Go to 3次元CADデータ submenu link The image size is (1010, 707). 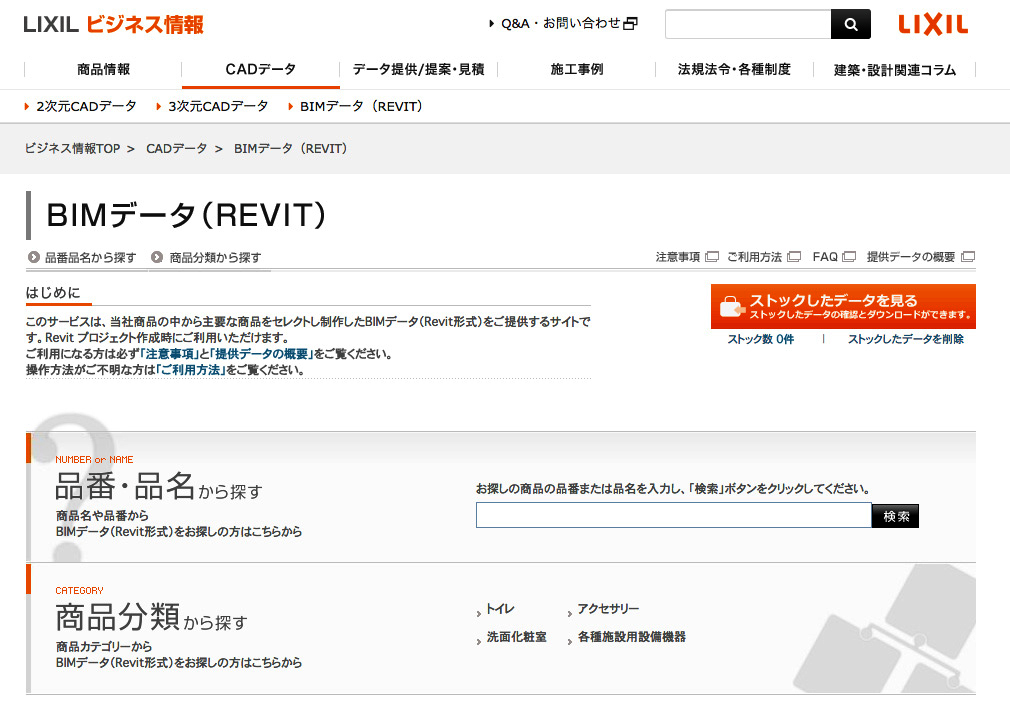218,106
